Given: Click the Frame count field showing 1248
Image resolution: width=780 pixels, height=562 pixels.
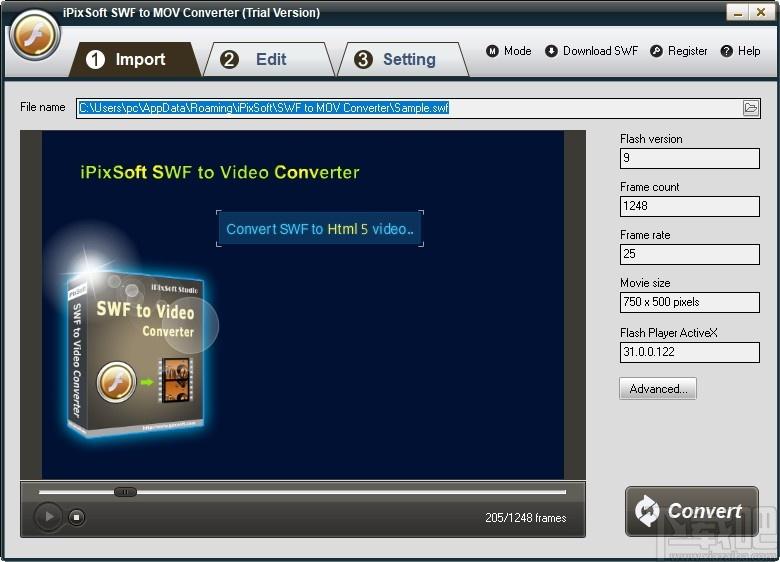Looking at the screenshot, I should tap(689, 206).
